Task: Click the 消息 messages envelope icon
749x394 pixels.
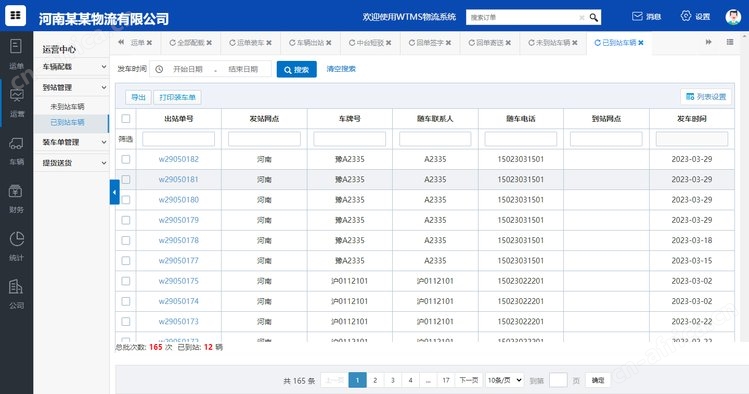Action: click(637, 16)
